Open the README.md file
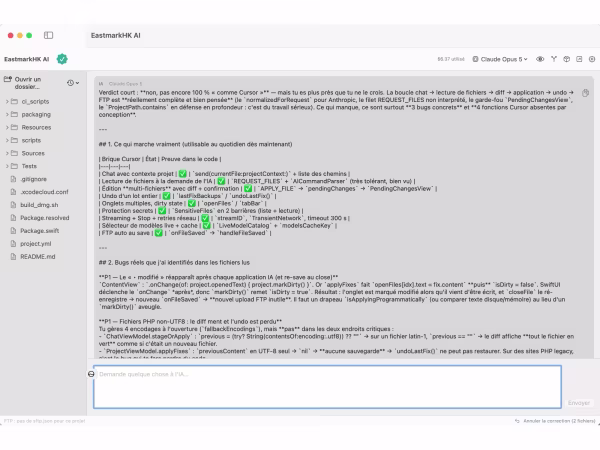This screenshot has height=450, width=600. click(38, 257)
